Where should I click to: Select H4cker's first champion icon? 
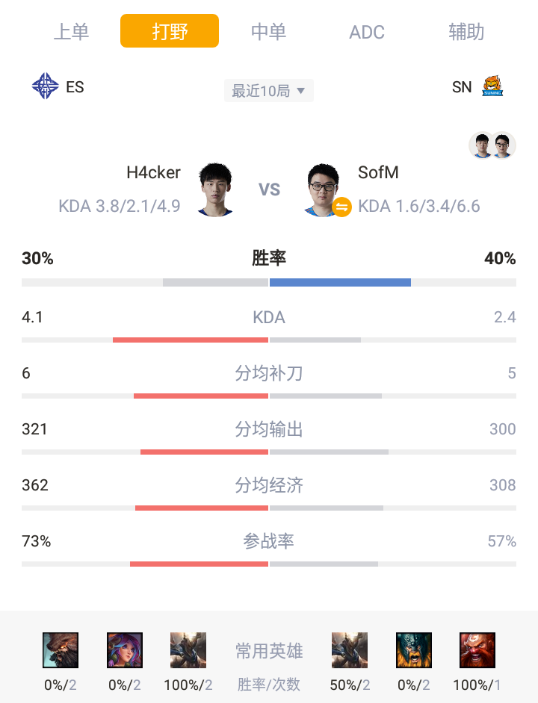click(x=61, y=650)
